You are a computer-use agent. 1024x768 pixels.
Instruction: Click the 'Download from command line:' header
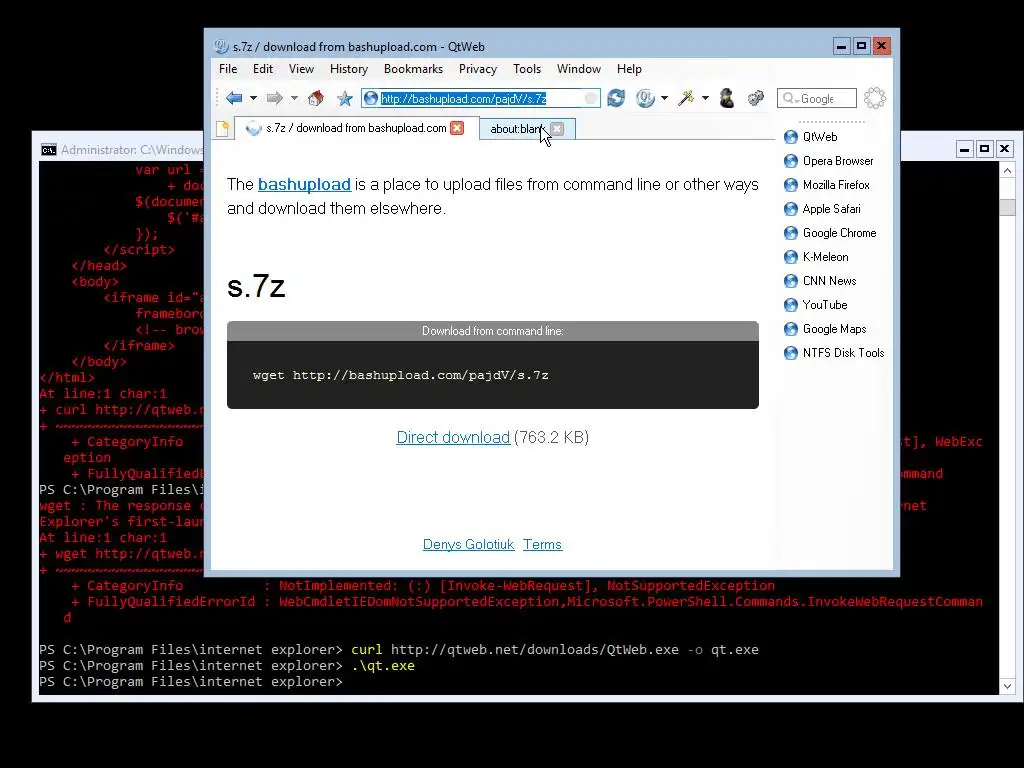coord(492,331)
